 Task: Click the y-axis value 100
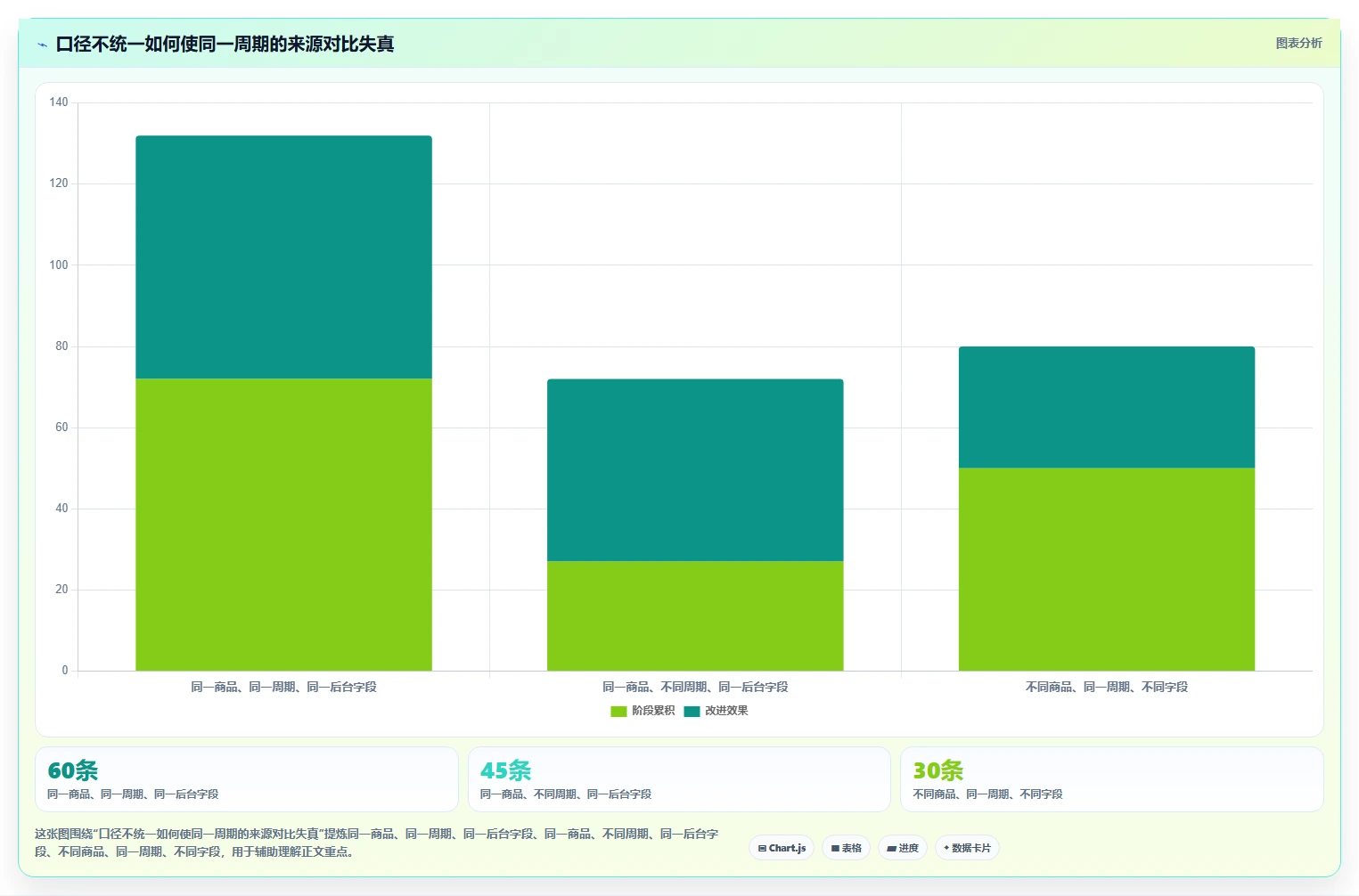point(59,265)
